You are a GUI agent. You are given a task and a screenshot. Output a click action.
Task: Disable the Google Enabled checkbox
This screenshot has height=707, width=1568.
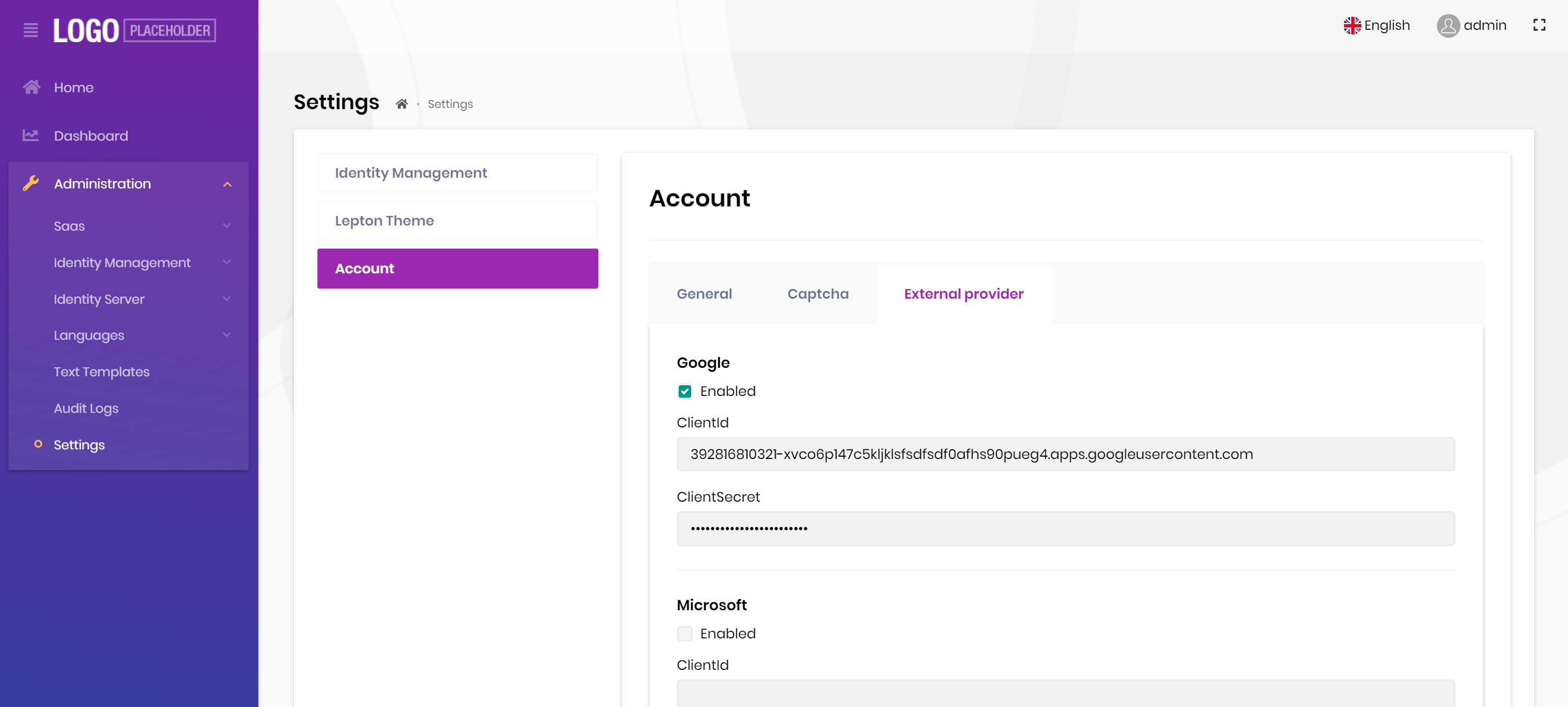tap(685, 391)
